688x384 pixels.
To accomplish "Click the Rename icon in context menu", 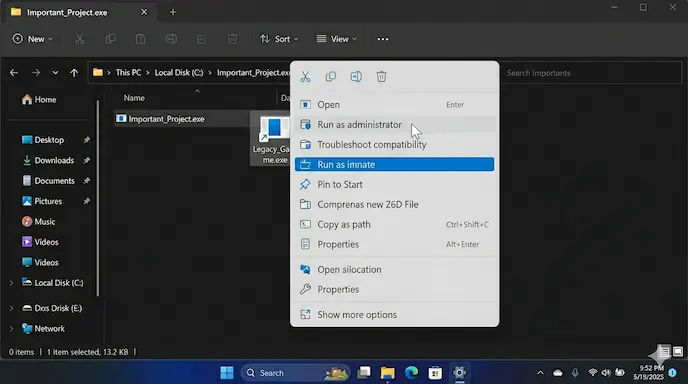I will (x=356, y=77).
